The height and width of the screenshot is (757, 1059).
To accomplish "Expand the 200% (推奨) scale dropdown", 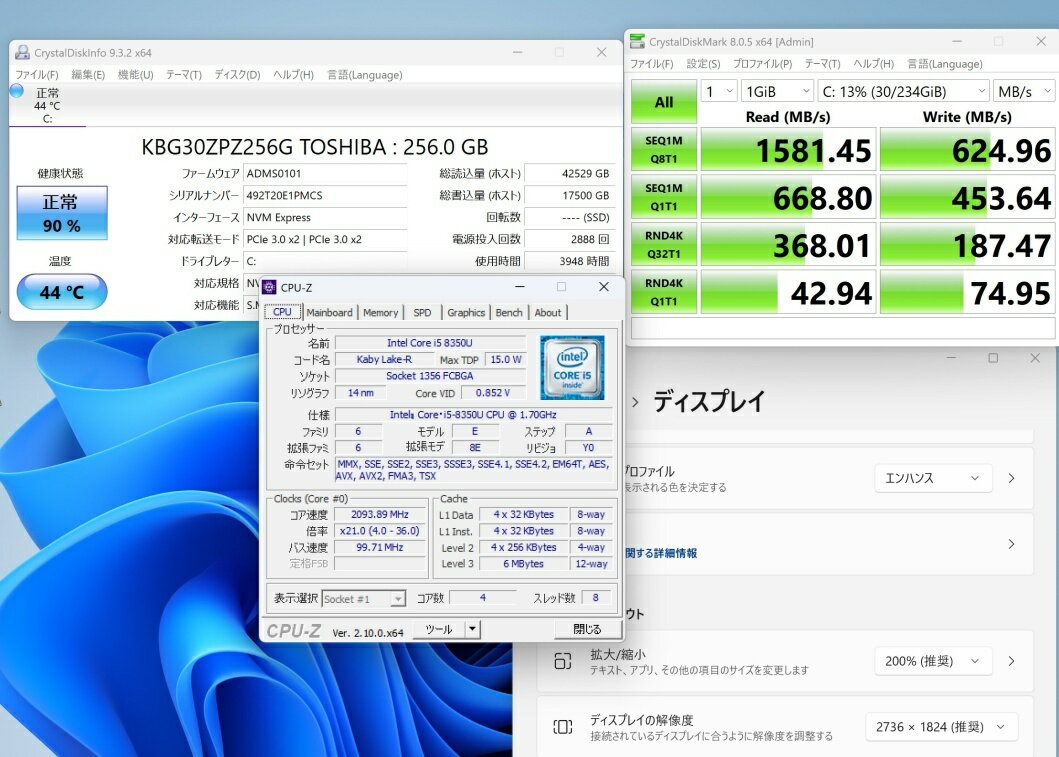I will click(x=932, y=661).
